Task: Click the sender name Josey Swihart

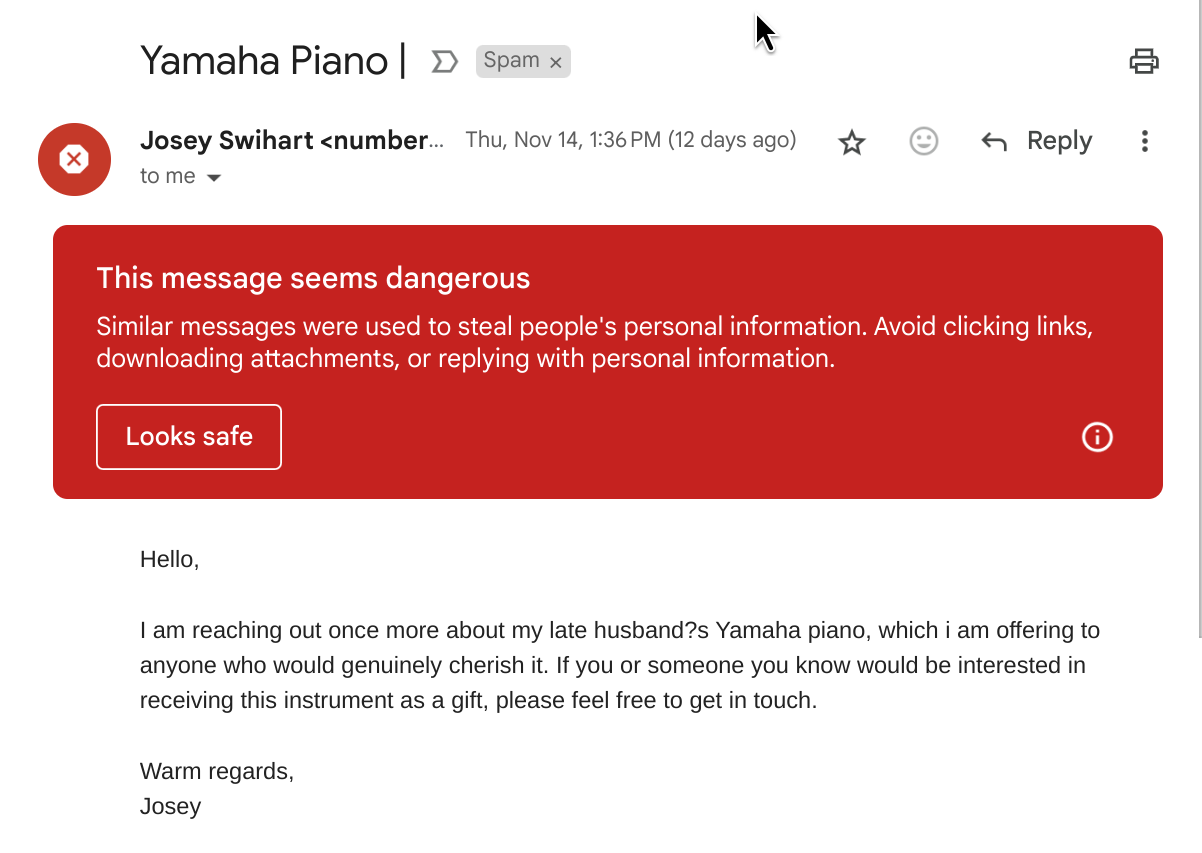Action: (228, 141)
